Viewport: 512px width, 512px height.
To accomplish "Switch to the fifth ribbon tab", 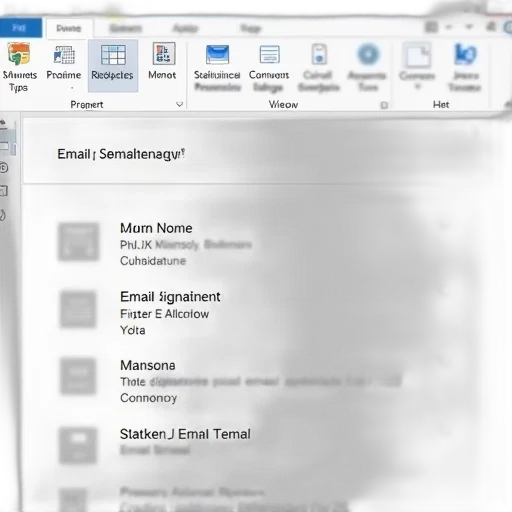I will tap(250, 29).
